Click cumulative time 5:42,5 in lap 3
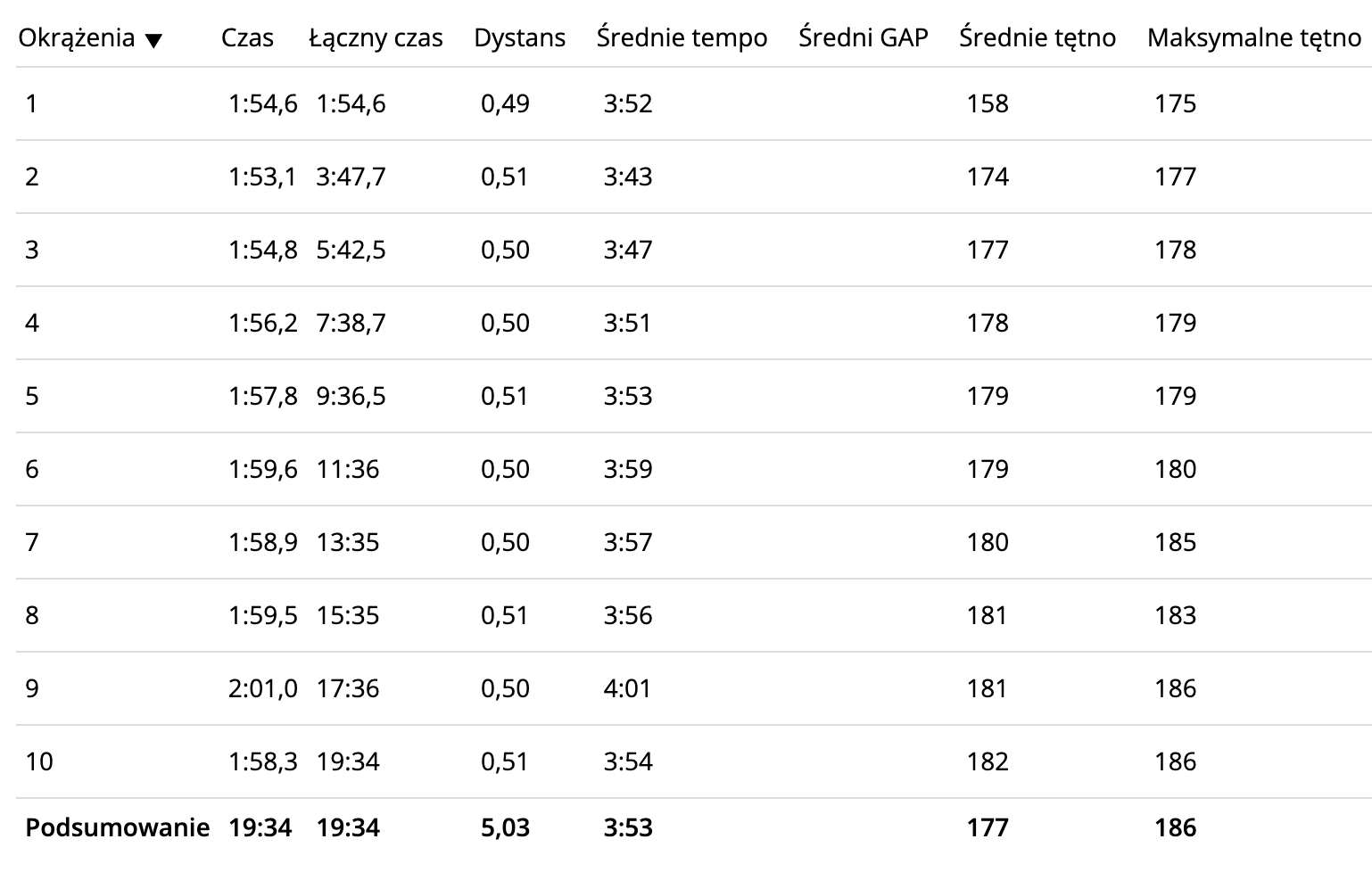 (x=351, y=250)
